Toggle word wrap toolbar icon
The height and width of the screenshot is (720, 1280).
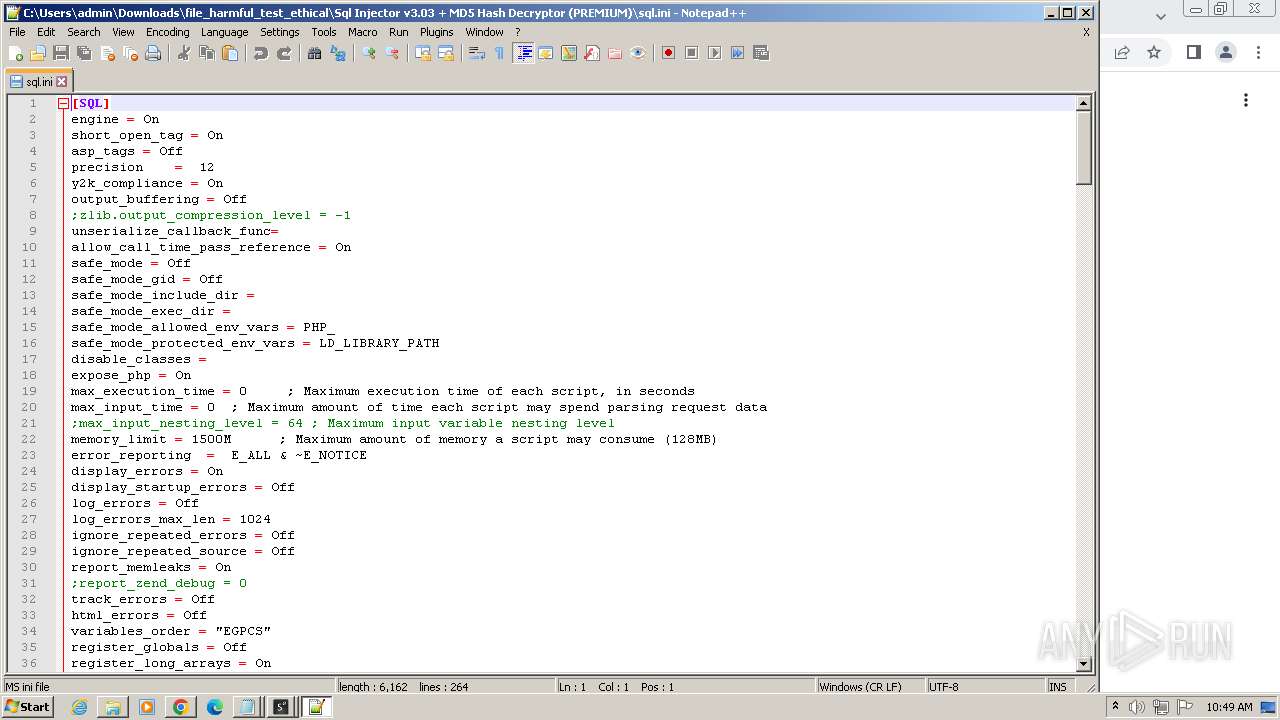tap(477, 53)
